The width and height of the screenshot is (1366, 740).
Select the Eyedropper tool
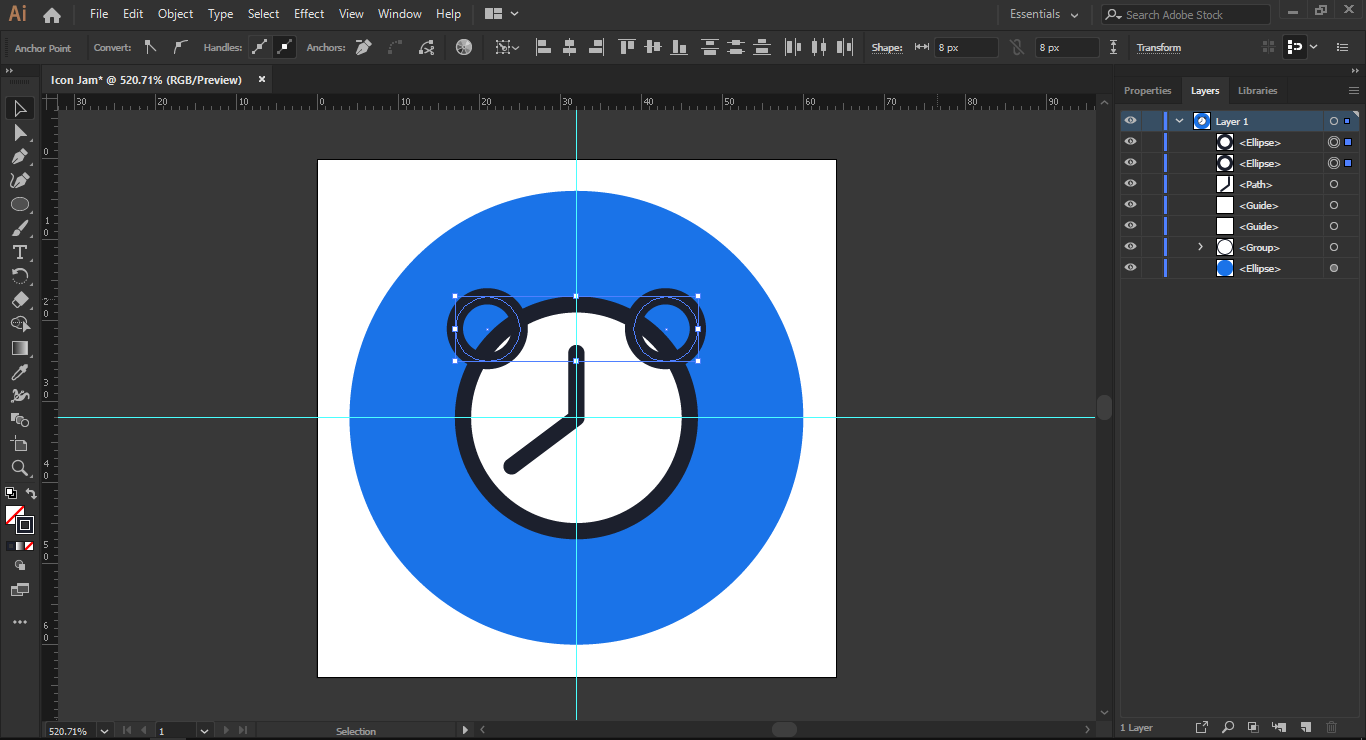(20, 372)
